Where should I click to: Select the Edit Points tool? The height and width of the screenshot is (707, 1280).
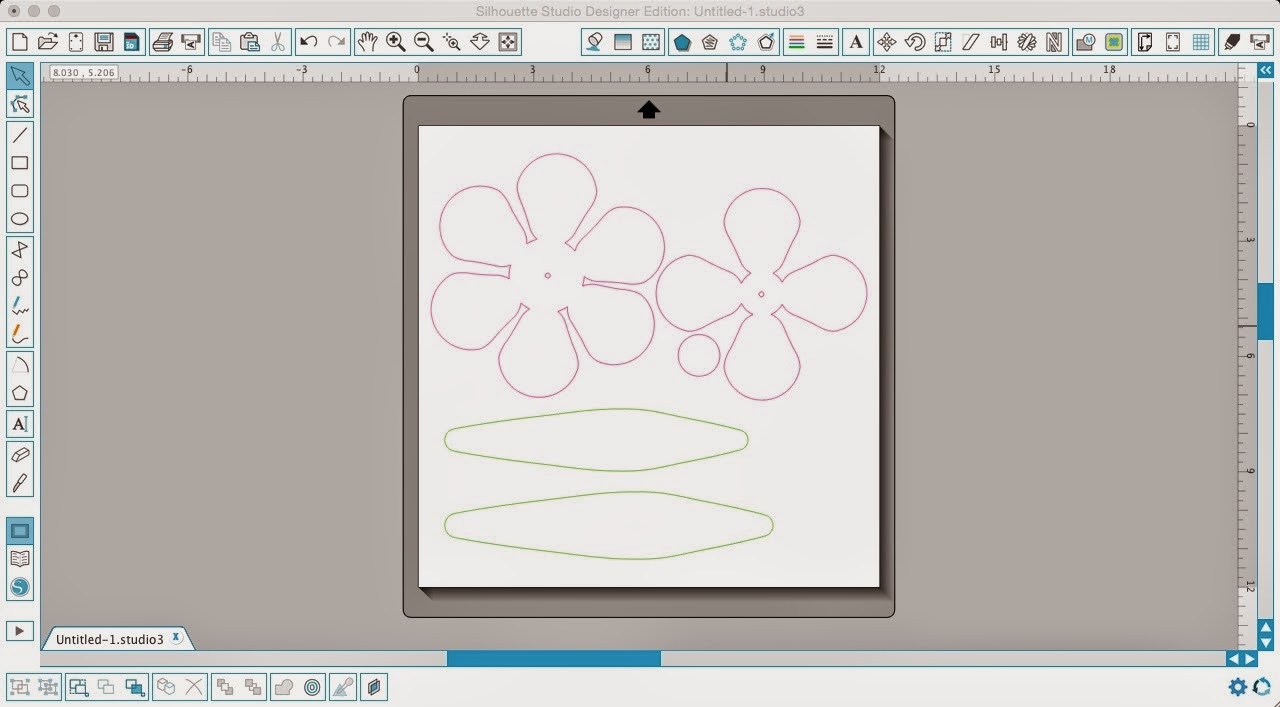(x=20, y=104)
